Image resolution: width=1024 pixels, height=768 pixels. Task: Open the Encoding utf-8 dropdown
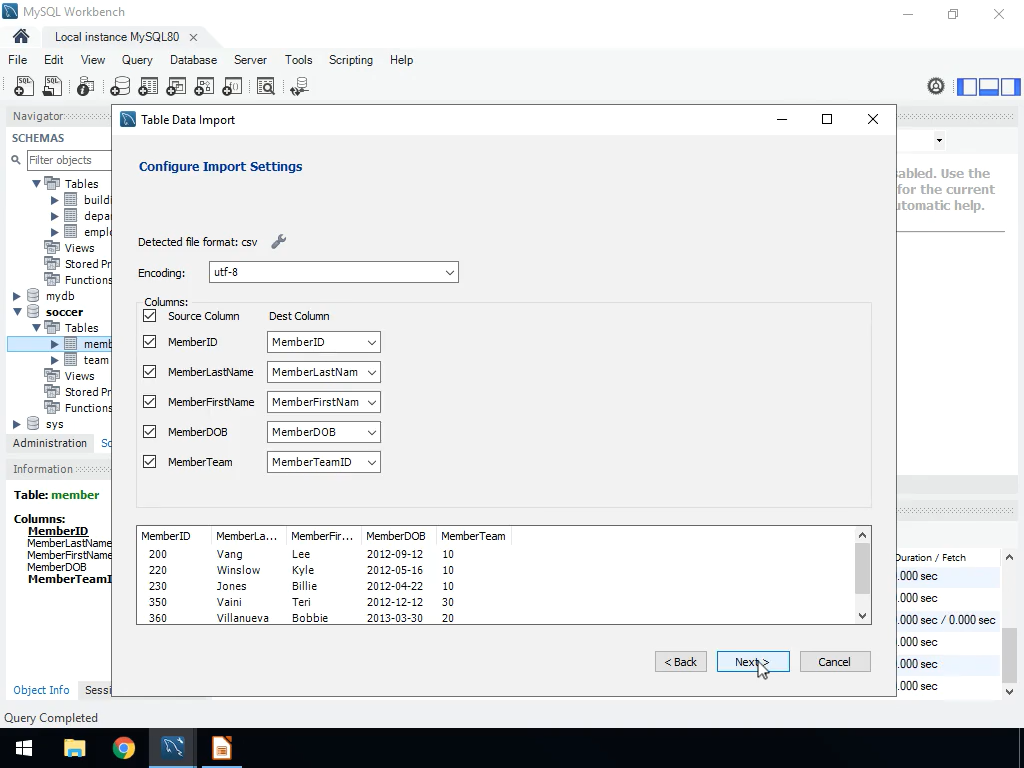(x=333, y=272)
